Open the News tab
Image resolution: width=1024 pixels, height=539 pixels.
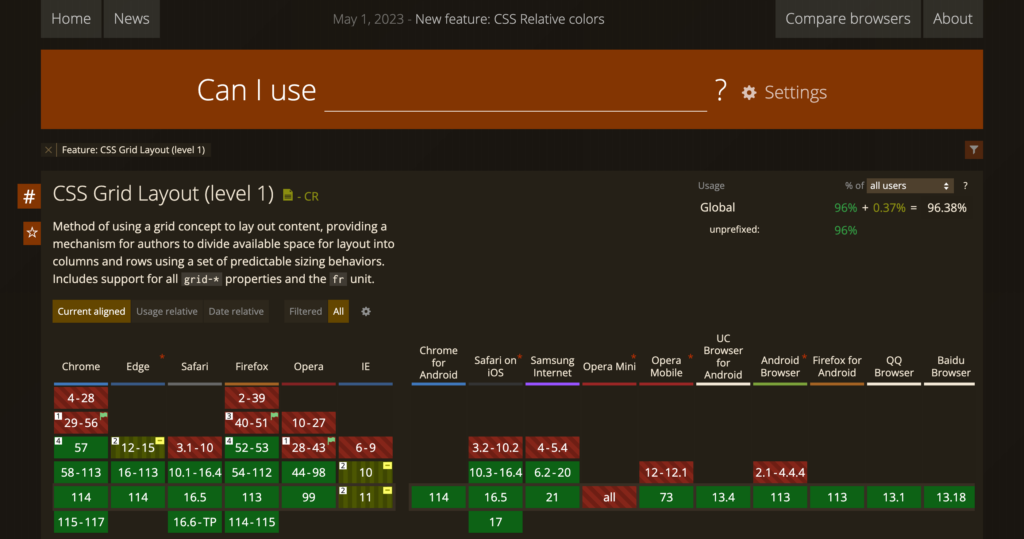tap(131, 19)
